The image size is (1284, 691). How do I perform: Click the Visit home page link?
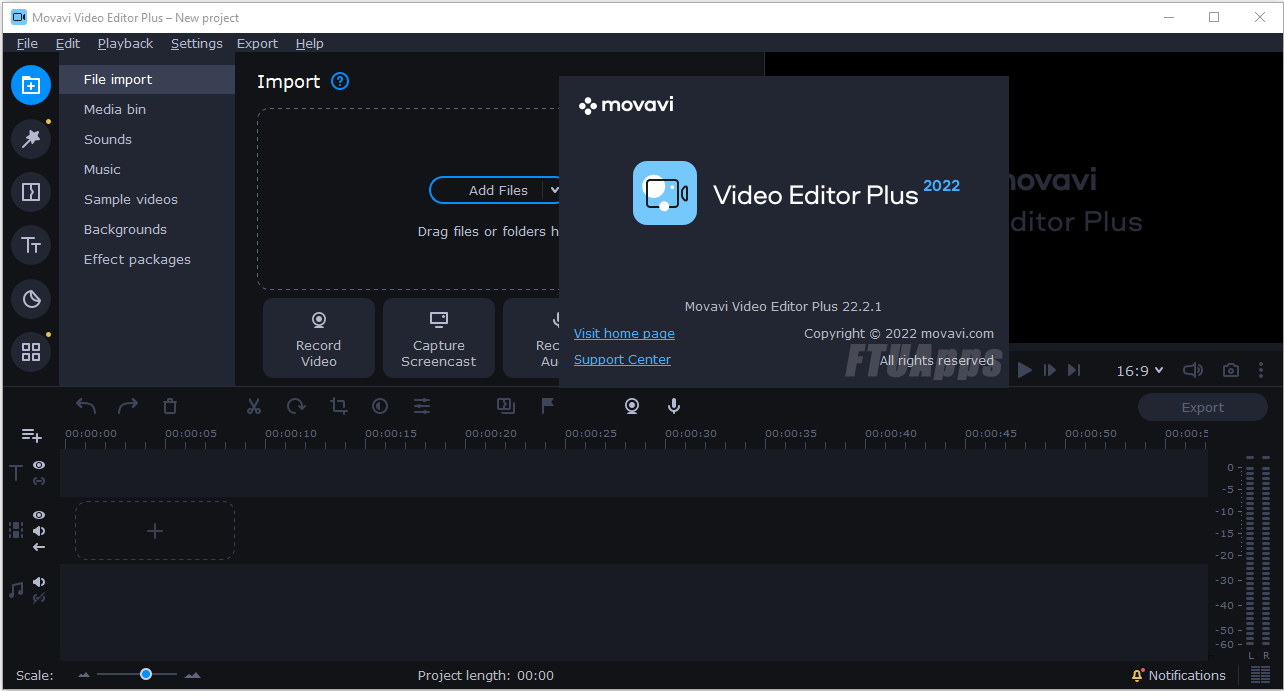click(x=624, y=334)
